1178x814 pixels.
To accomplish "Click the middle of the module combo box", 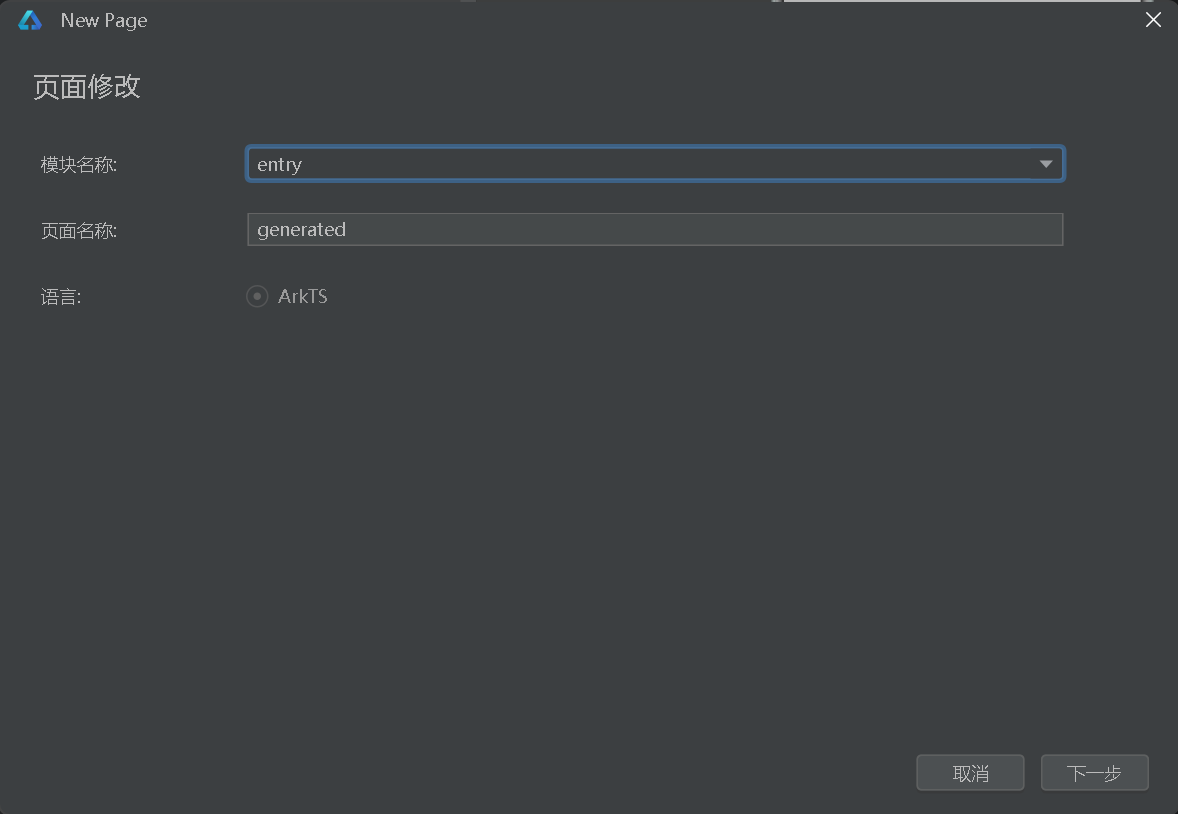I will click(x=654, y=164).
